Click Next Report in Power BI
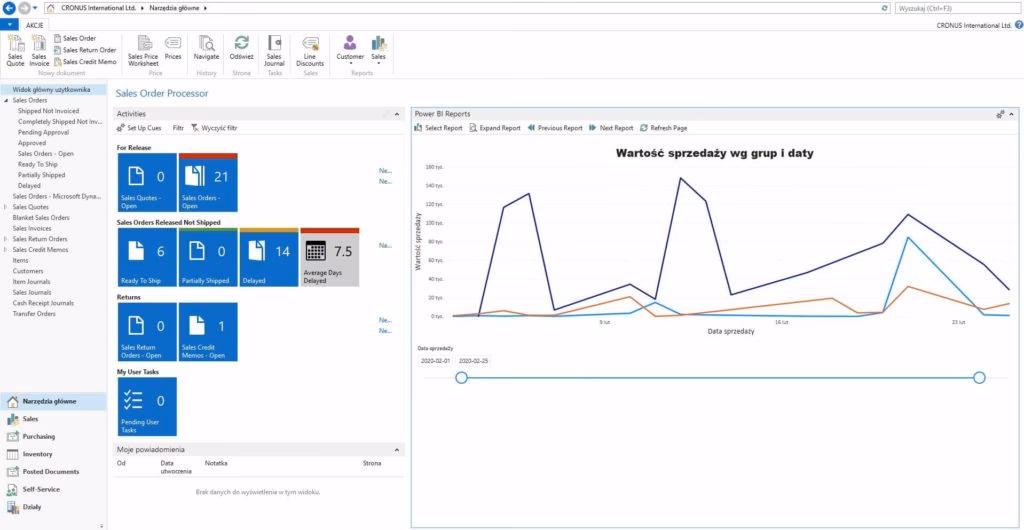Screen dimensions: 1024x530 click(x=611, y=128)
